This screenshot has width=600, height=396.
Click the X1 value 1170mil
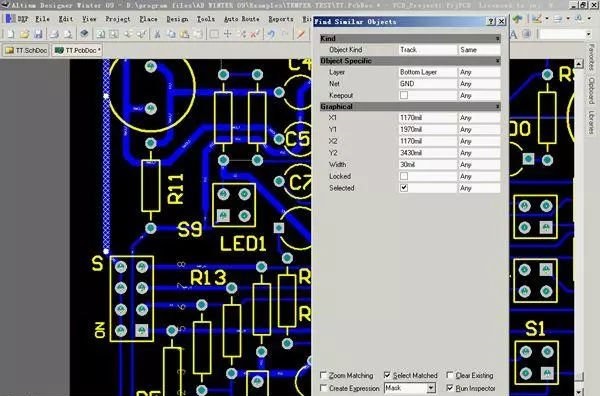[x=428, y=118]
